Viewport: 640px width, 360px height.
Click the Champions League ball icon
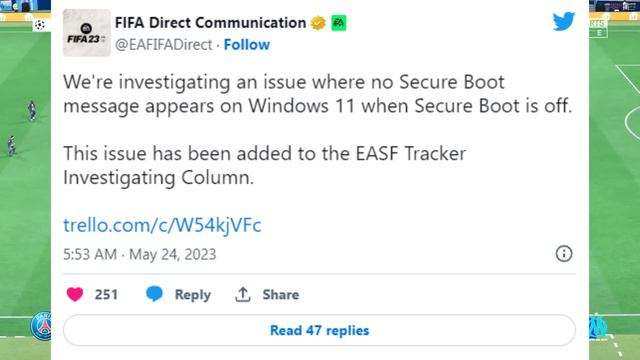(x=40, y=26)
